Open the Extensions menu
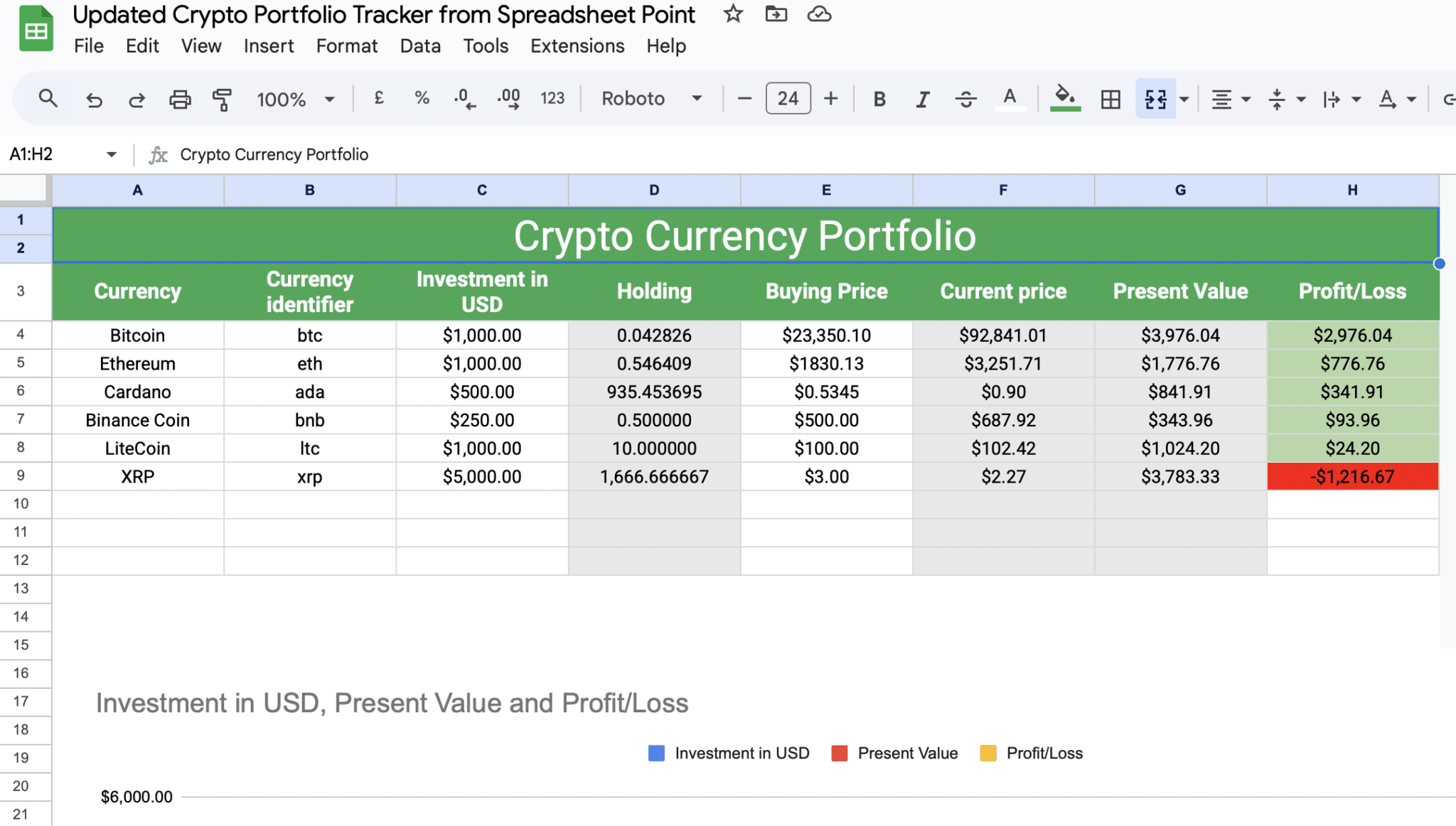 (x=577, y=45)
